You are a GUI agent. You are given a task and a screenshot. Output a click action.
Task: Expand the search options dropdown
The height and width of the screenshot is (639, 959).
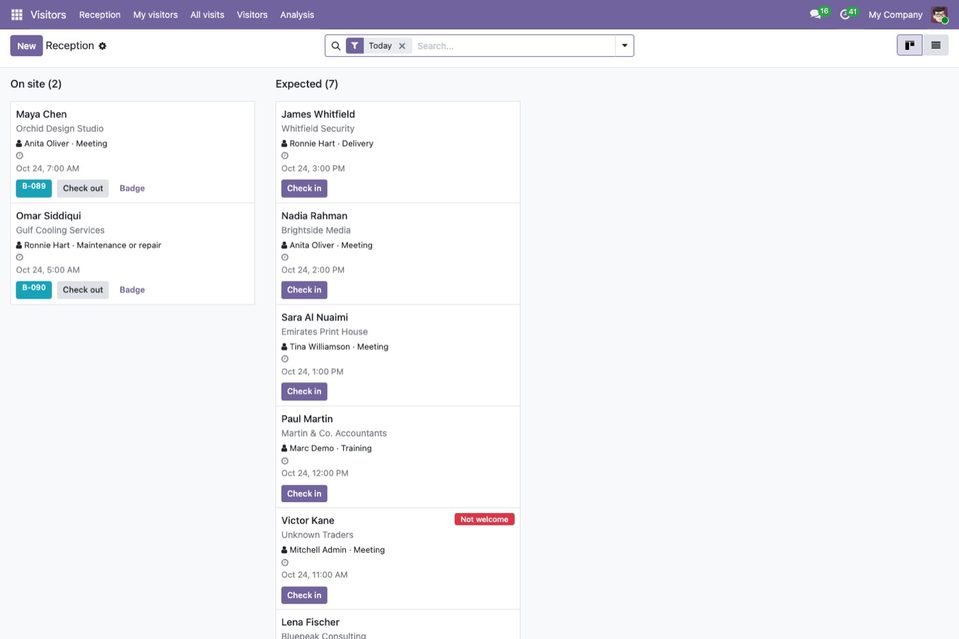click(624, 46)
